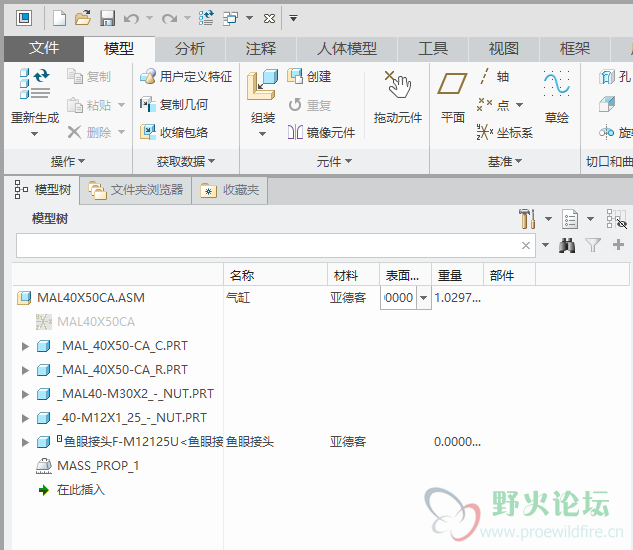Click the tree columns list icon
This screenshot has width=633, height=550.
(570, 219)
